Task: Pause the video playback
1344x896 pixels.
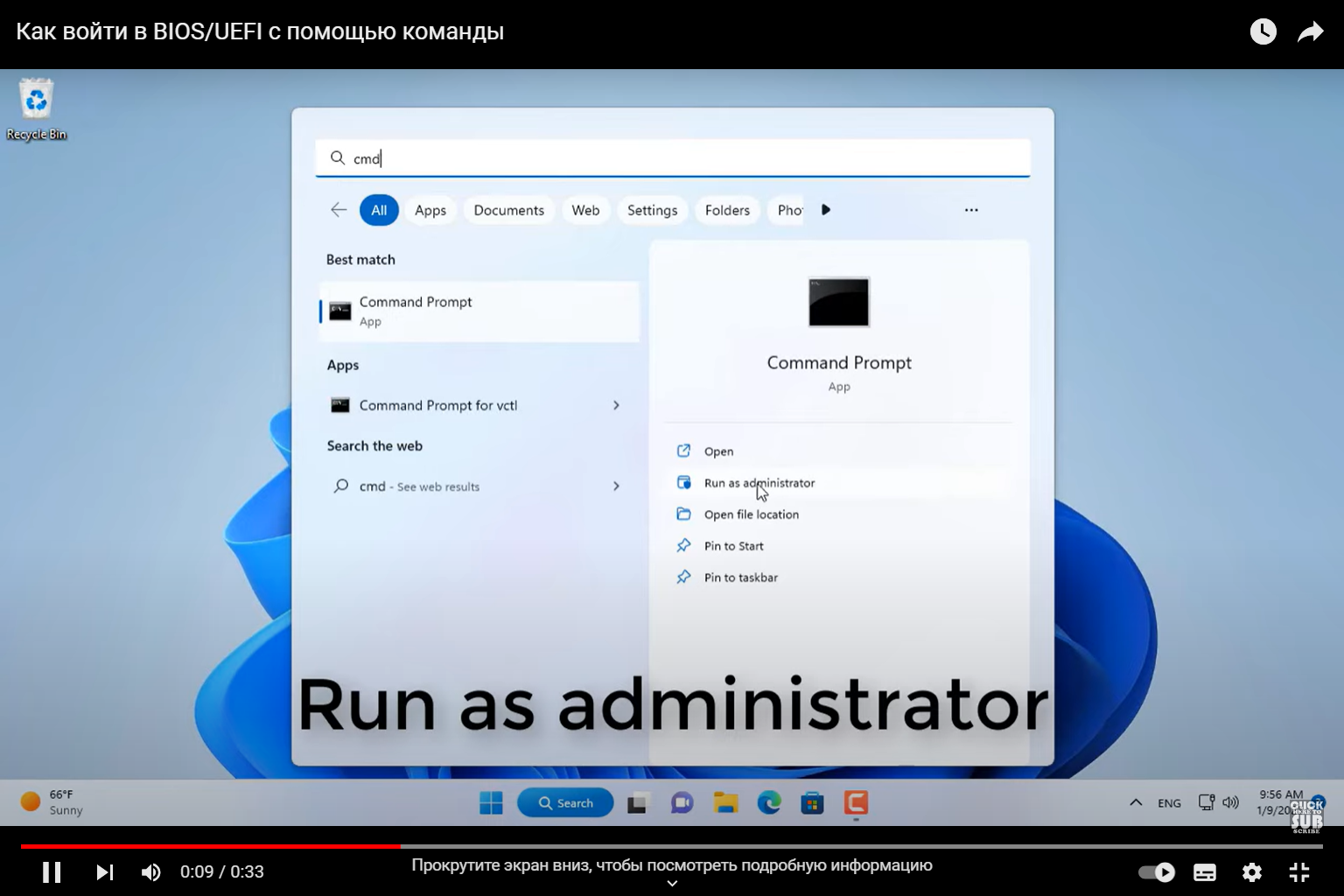Action: point(52,871)
